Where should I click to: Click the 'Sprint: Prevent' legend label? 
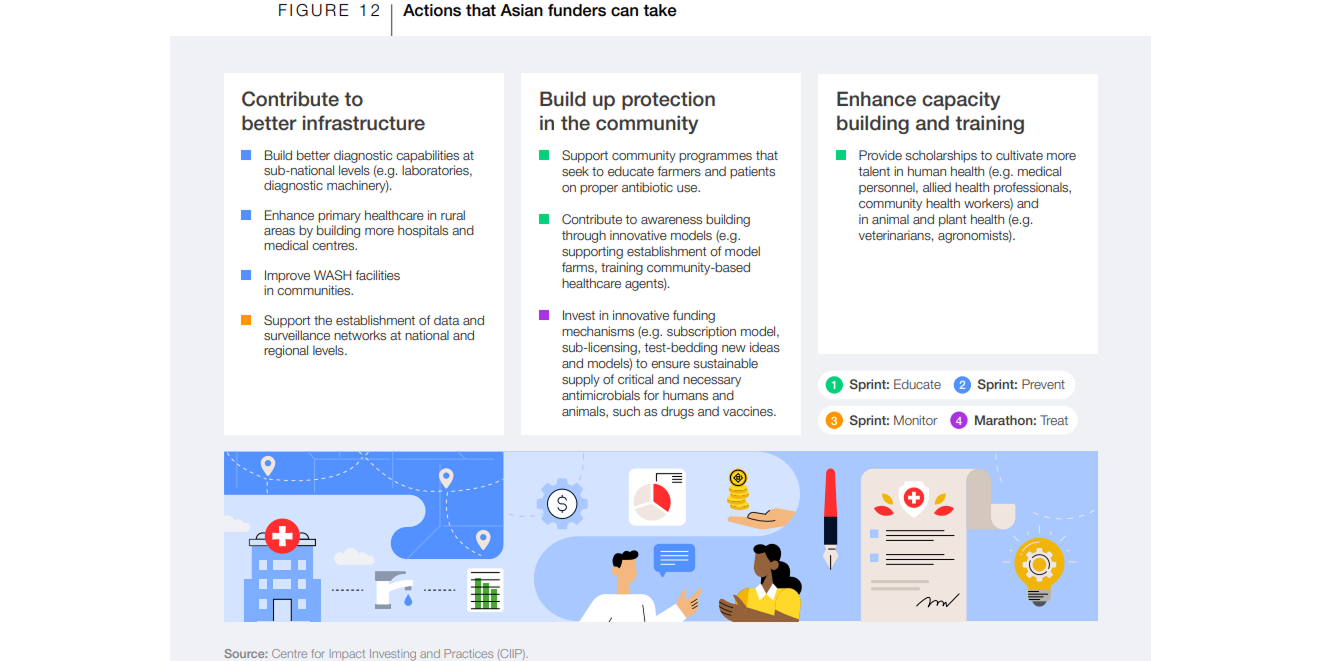coord(1021,385)
